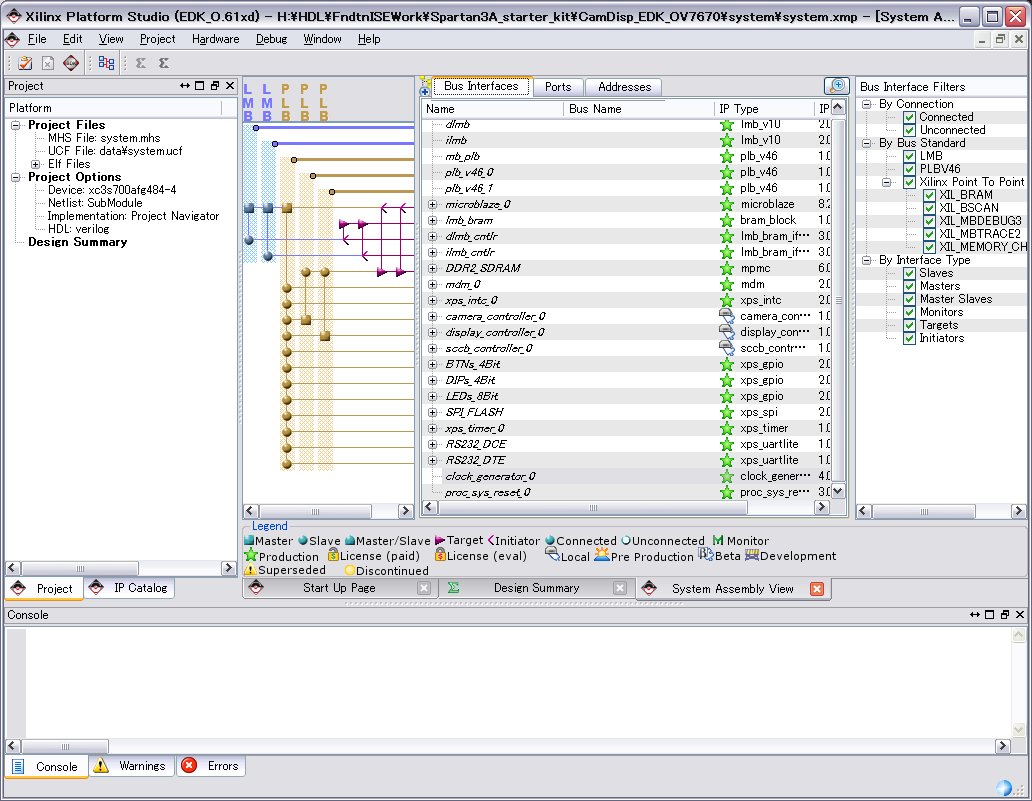Expand the camera_controller_0 instance
Image resolution: width=1032 pixels, height=801 pixels.
pos(432,317)
